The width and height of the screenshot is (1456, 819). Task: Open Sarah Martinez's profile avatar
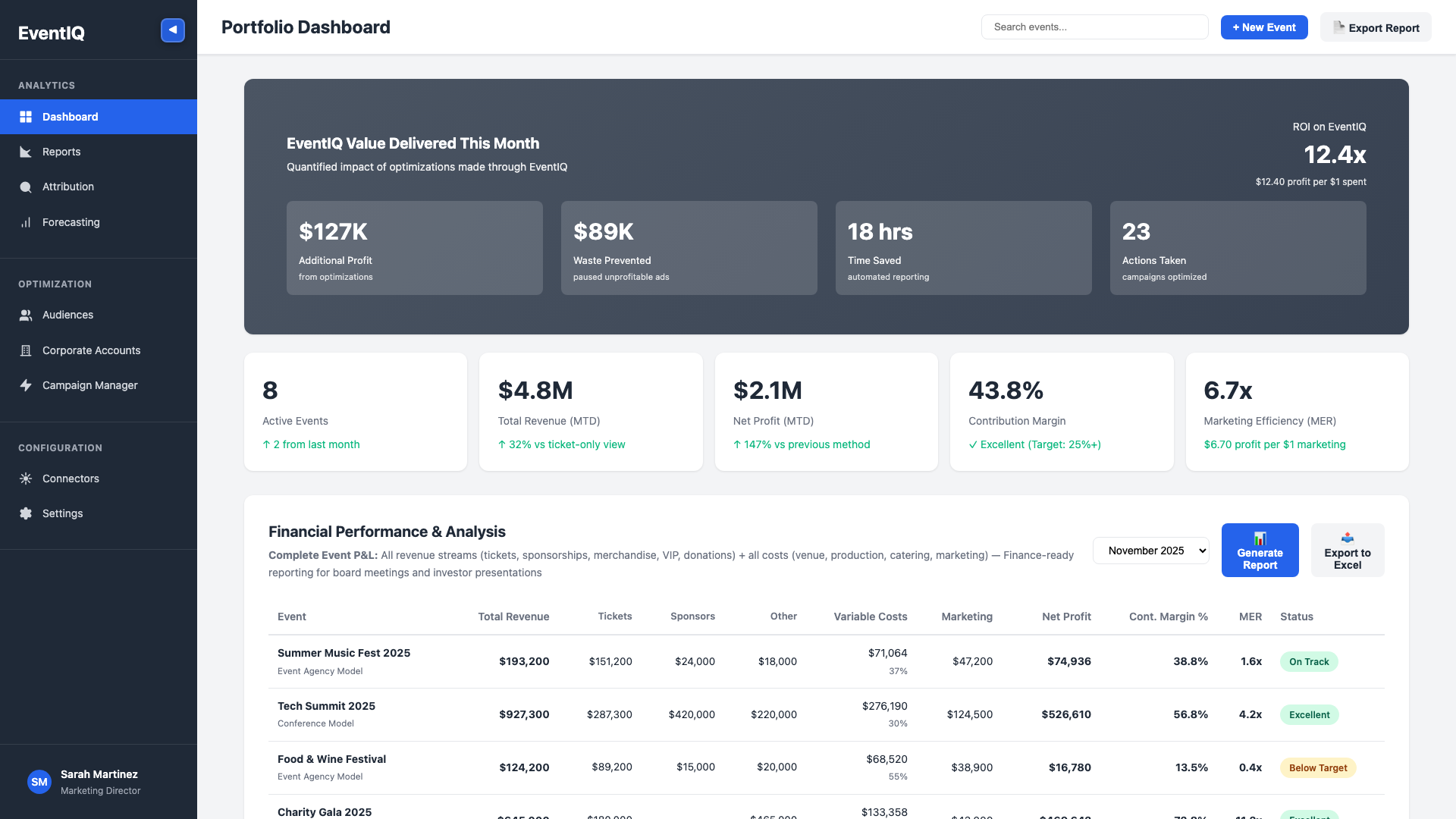(x=39, y=782)
